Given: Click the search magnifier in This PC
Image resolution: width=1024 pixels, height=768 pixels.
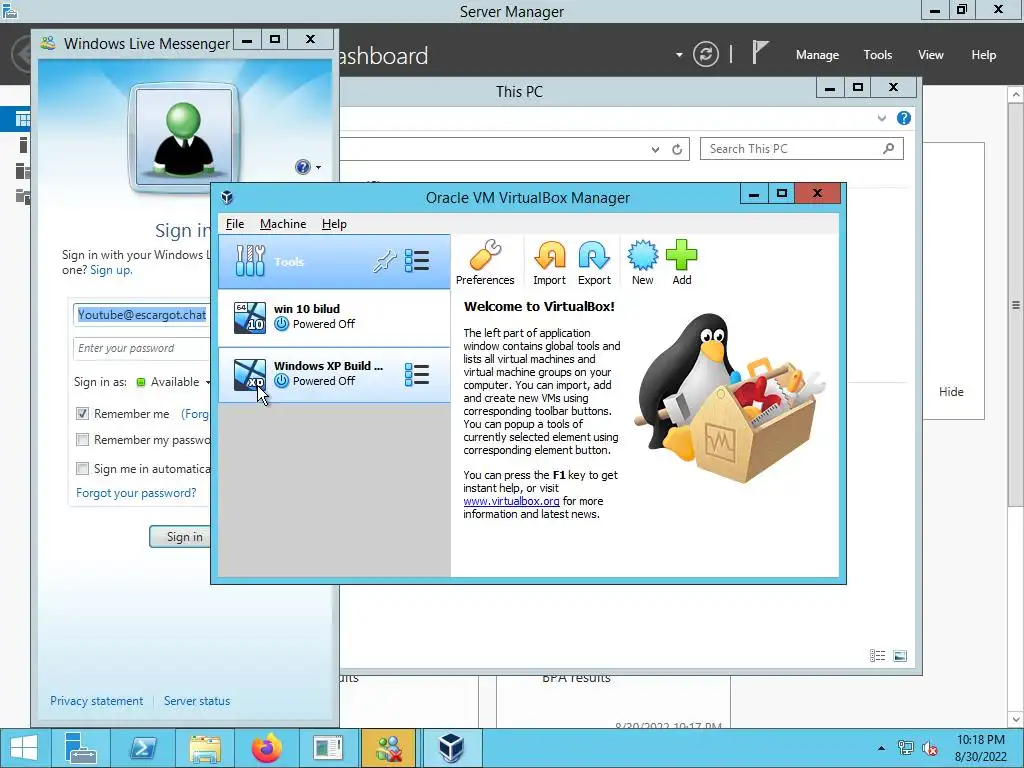Looking at the screenshot, I should (888, 149).
